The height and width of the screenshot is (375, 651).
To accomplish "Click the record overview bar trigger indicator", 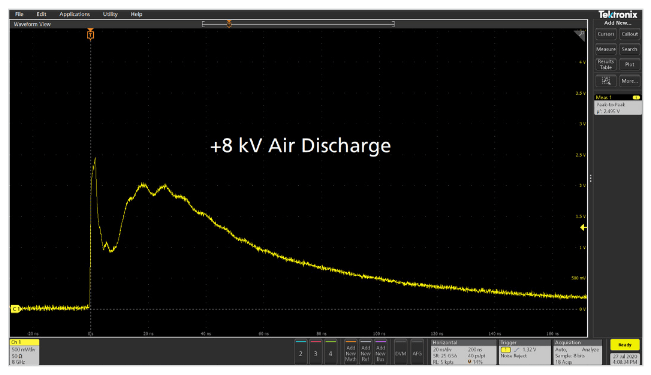I will (x=229, y=24).
